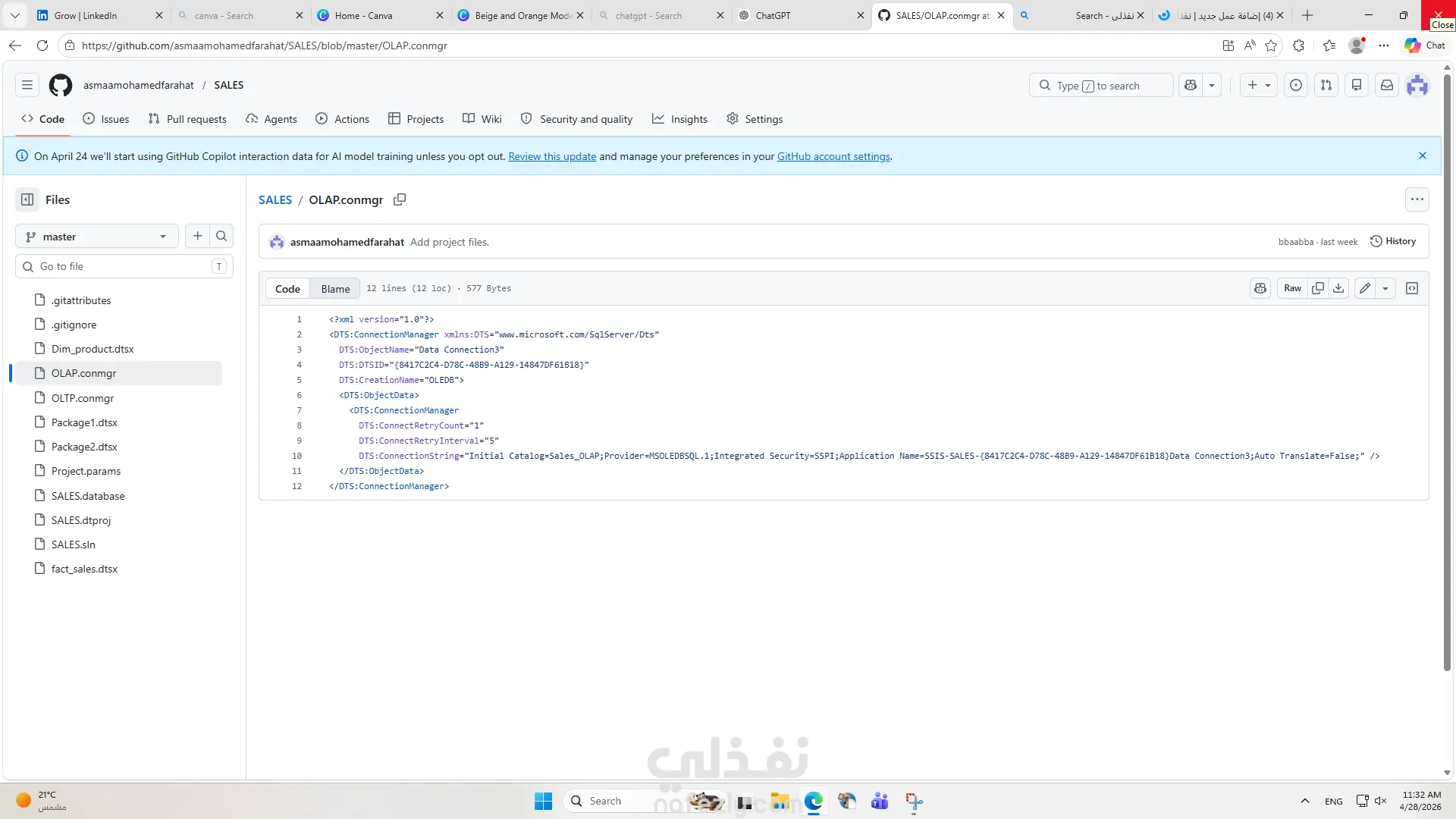Open the GitHub account settings link
Screen dimensions: 1456x819
tap(833, 156)
